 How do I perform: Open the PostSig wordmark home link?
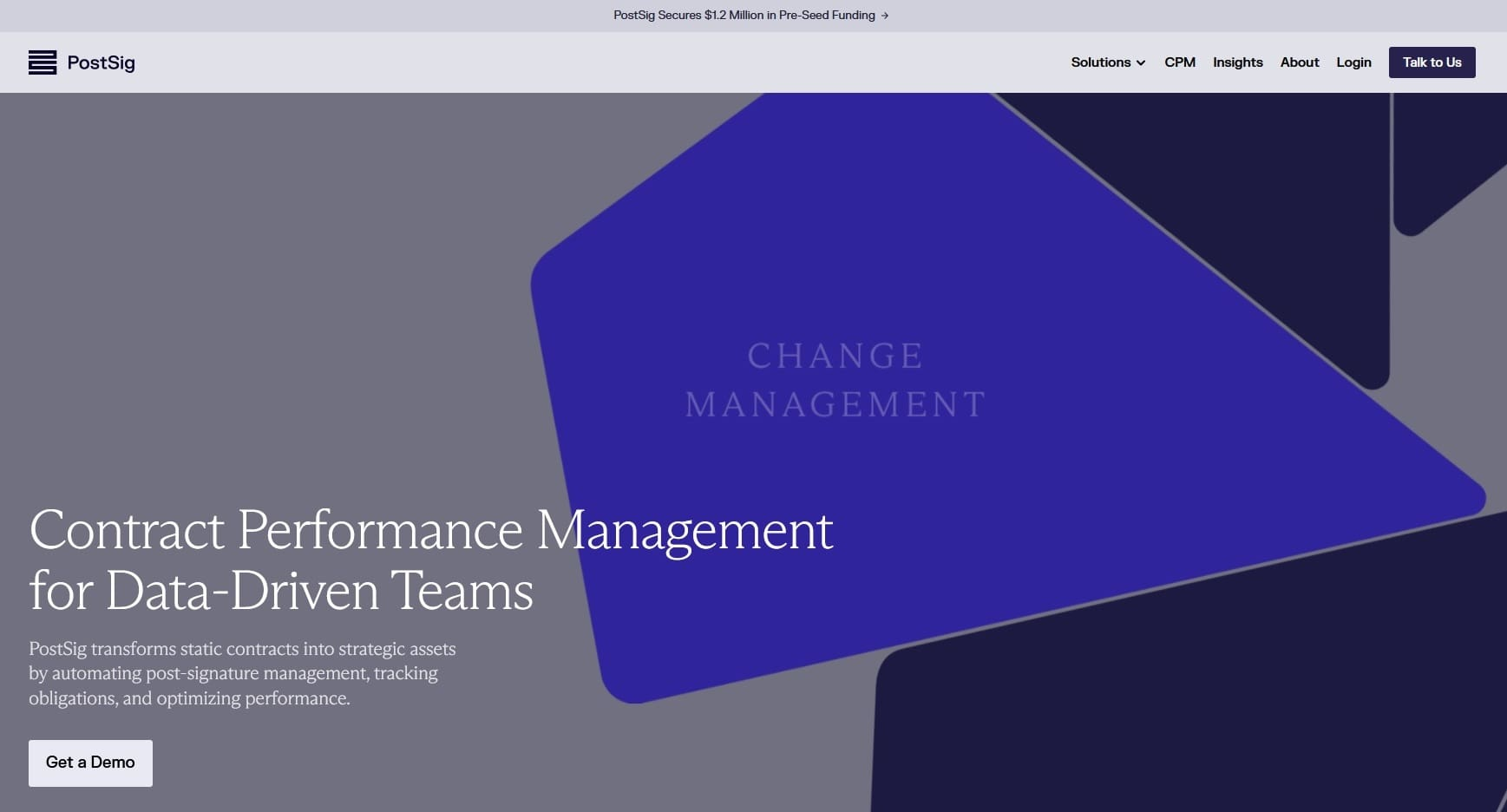click(x=101, y=62)
